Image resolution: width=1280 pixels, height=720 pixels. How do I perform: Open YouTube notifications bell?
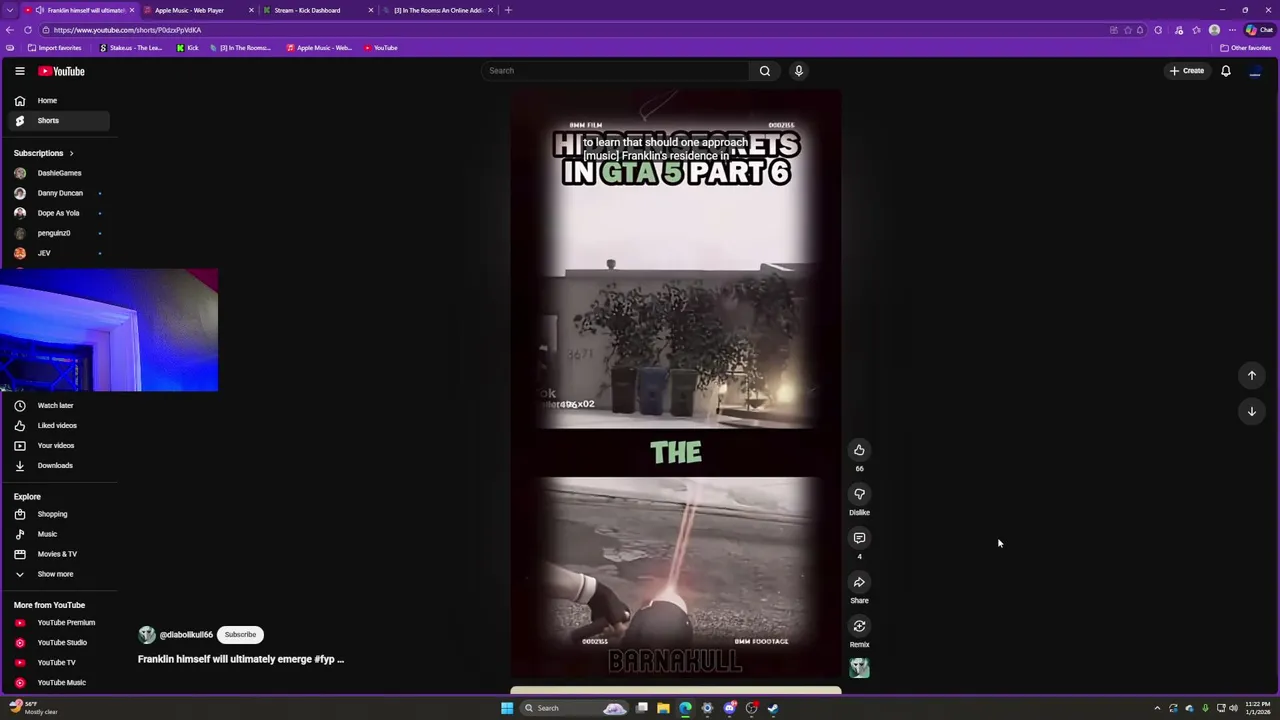point(1226,71)
